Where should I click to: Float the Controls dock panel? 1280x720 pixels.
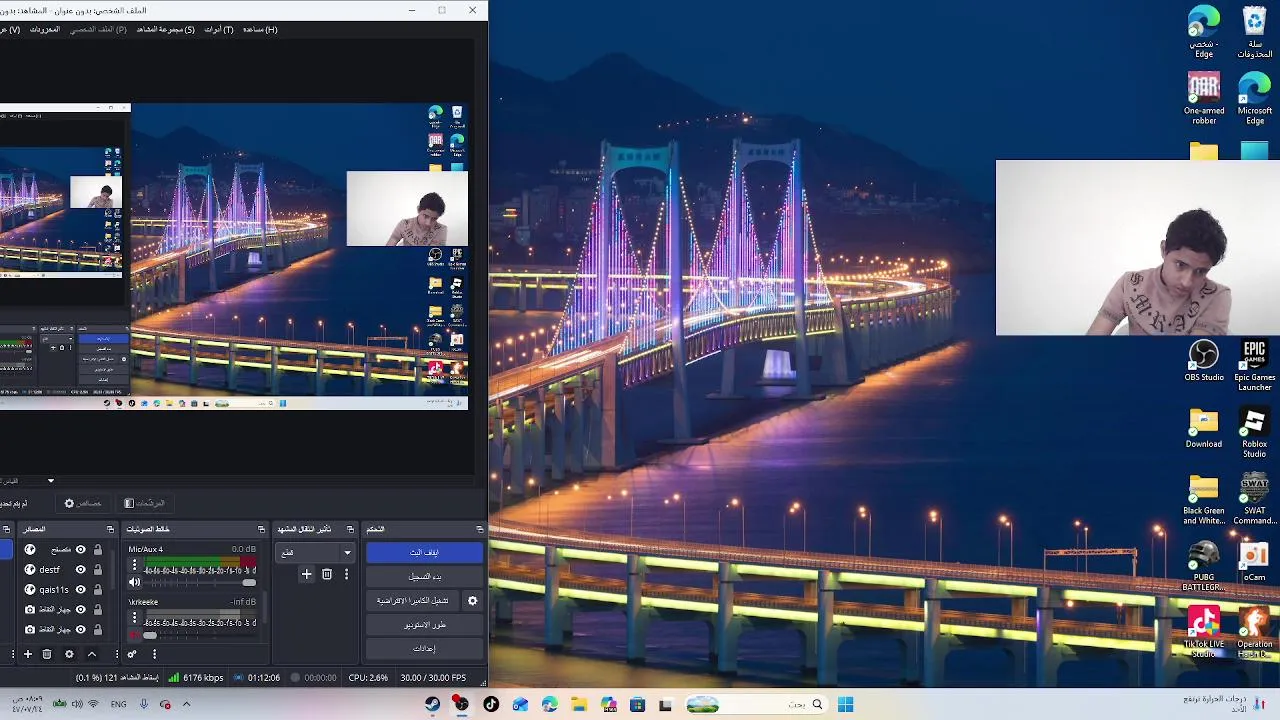coord(479,529)
